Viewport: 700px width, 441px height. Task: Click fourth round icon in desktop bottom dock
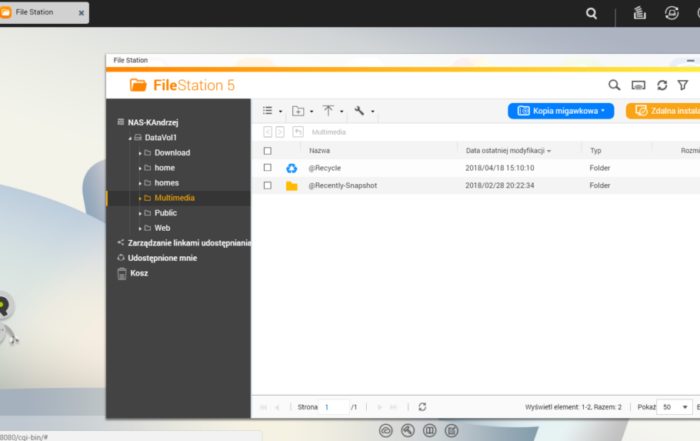point(451,430)
